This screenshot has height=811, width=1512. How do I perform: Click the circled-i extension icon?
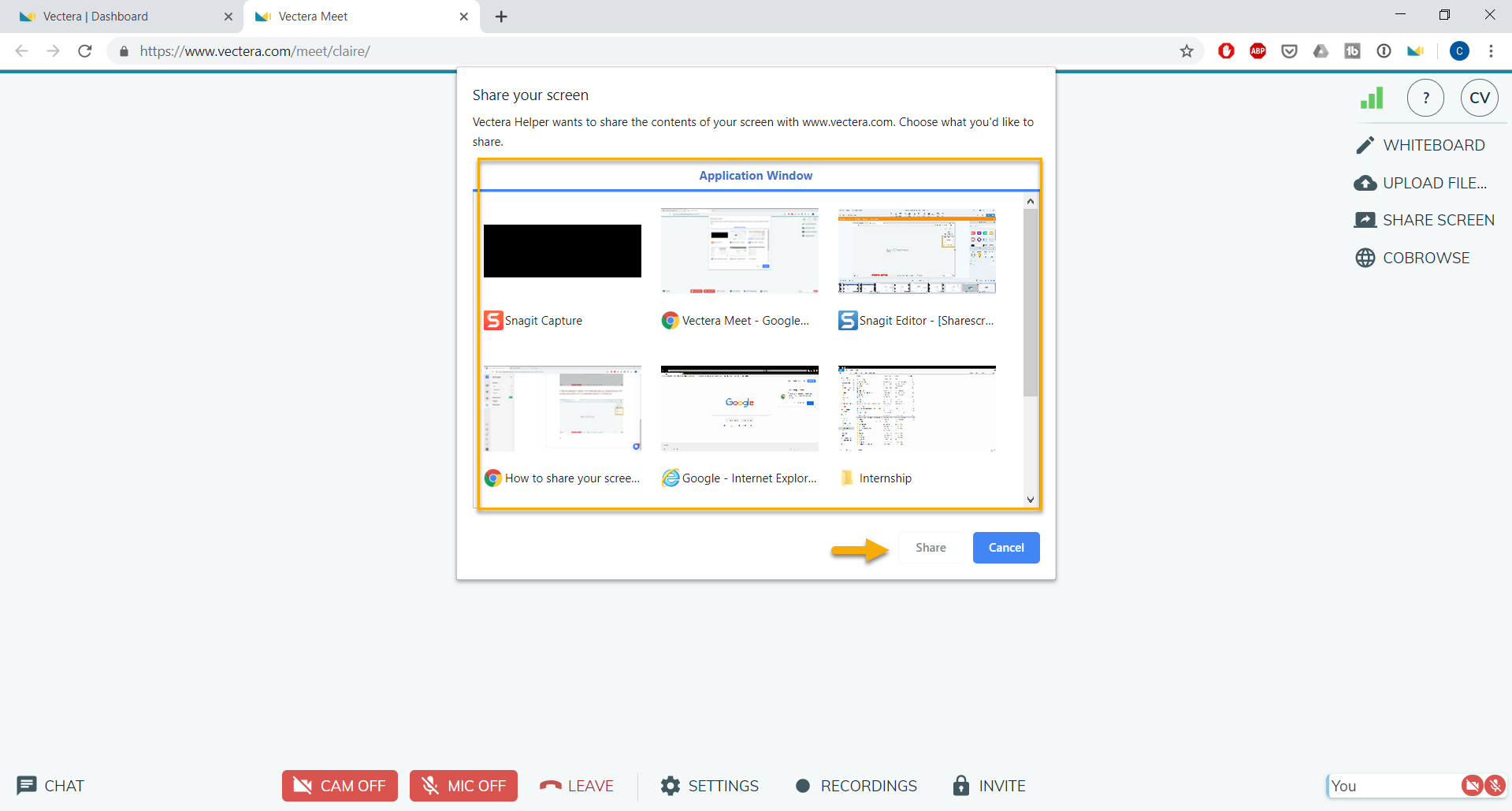coord(1384,51)
